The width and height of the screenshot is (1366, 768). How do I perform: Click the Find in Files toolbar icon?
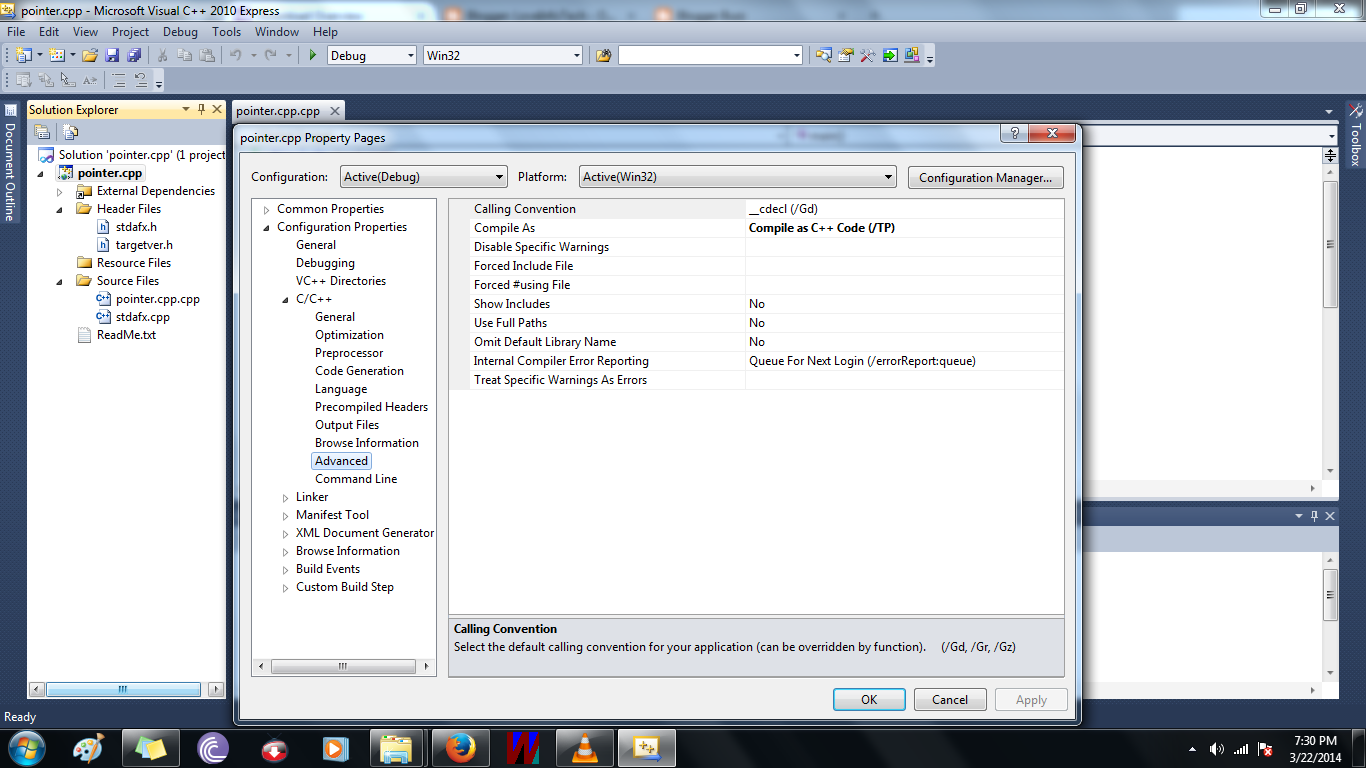point(603,56)
